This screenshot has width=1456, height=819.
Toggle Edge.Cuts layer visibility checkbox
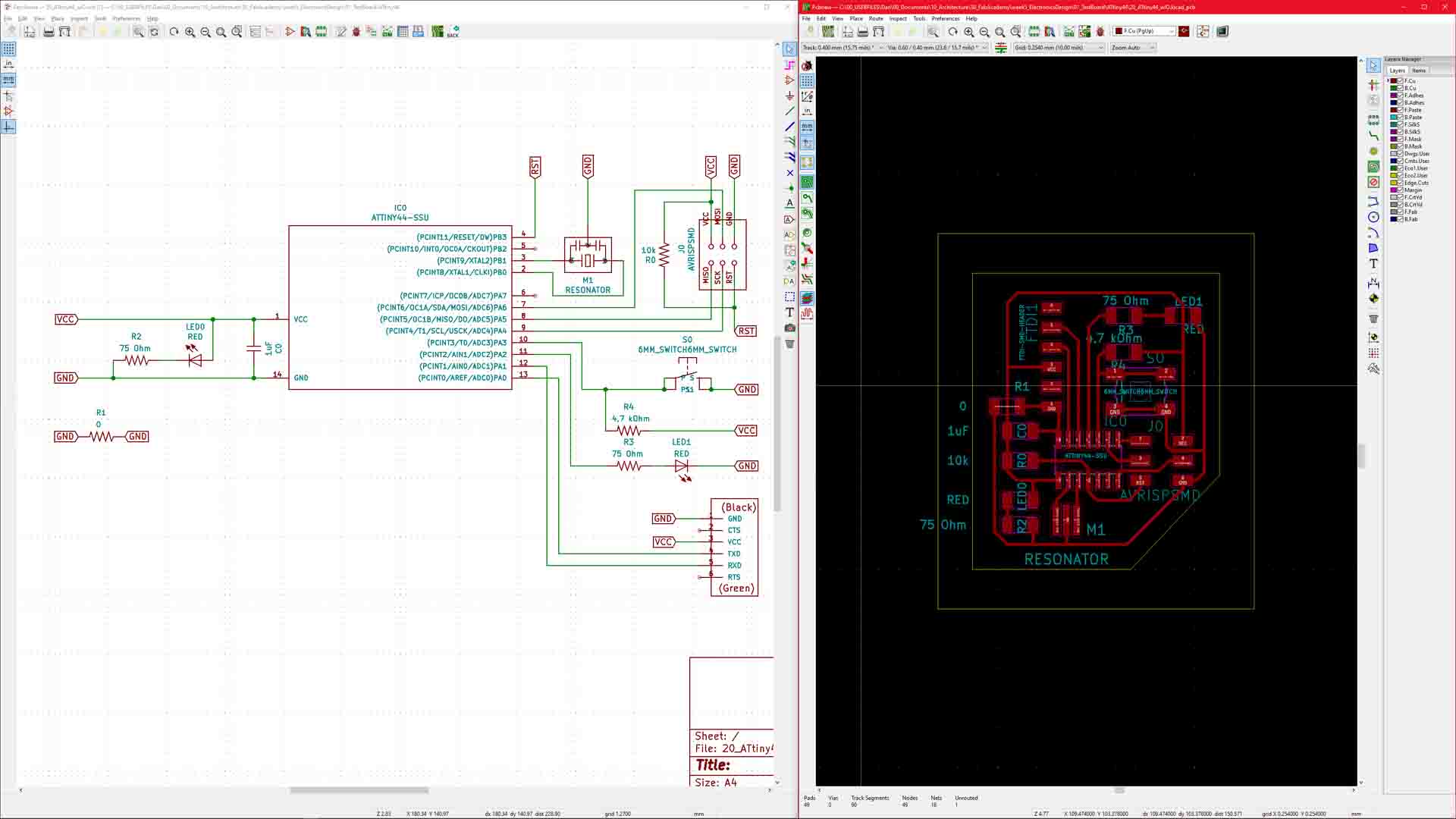pos(1401,183)
